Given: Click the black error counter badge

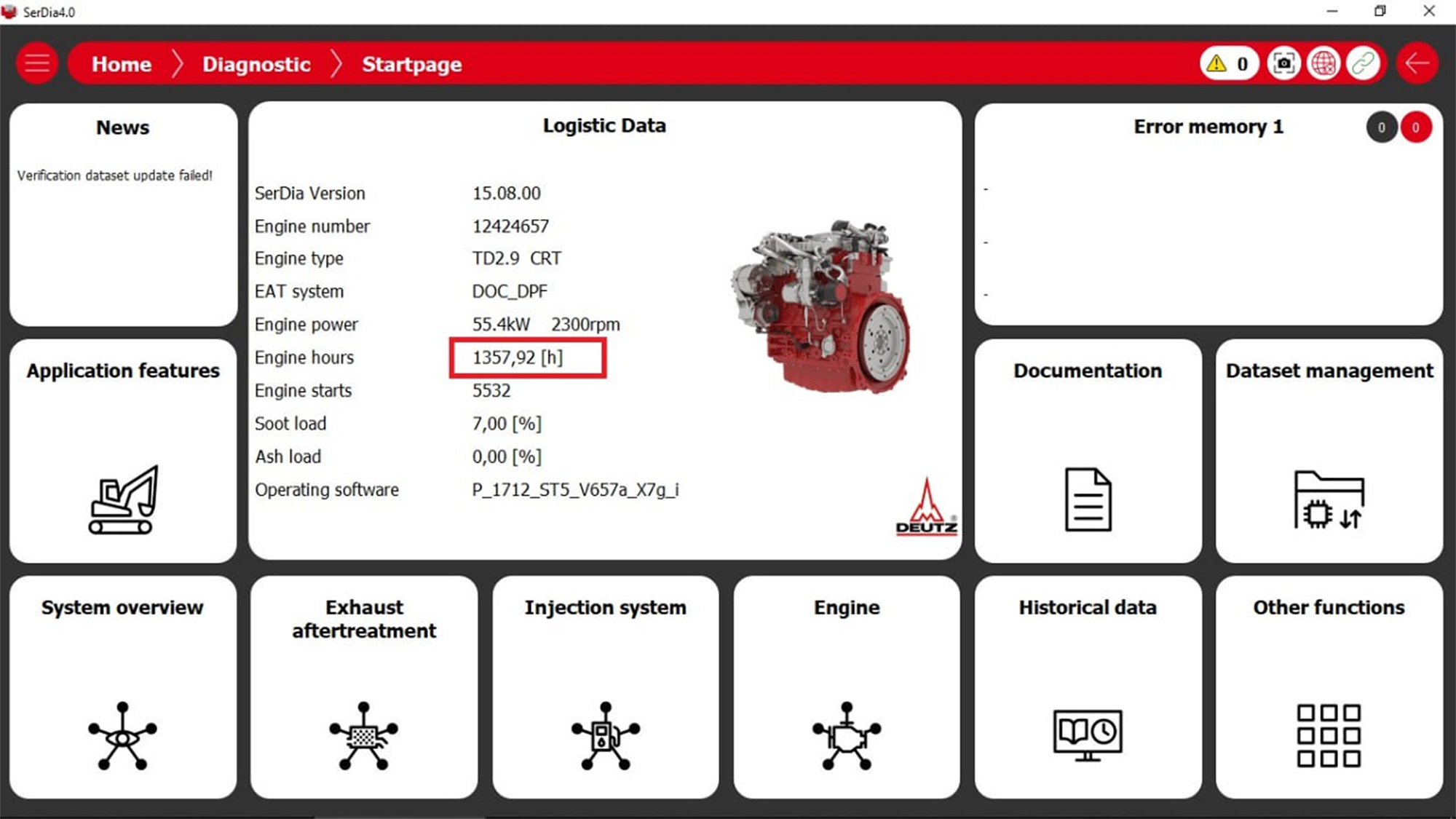Looking at the screenshot, I should pyautogui.click(x=1381, y=127).
